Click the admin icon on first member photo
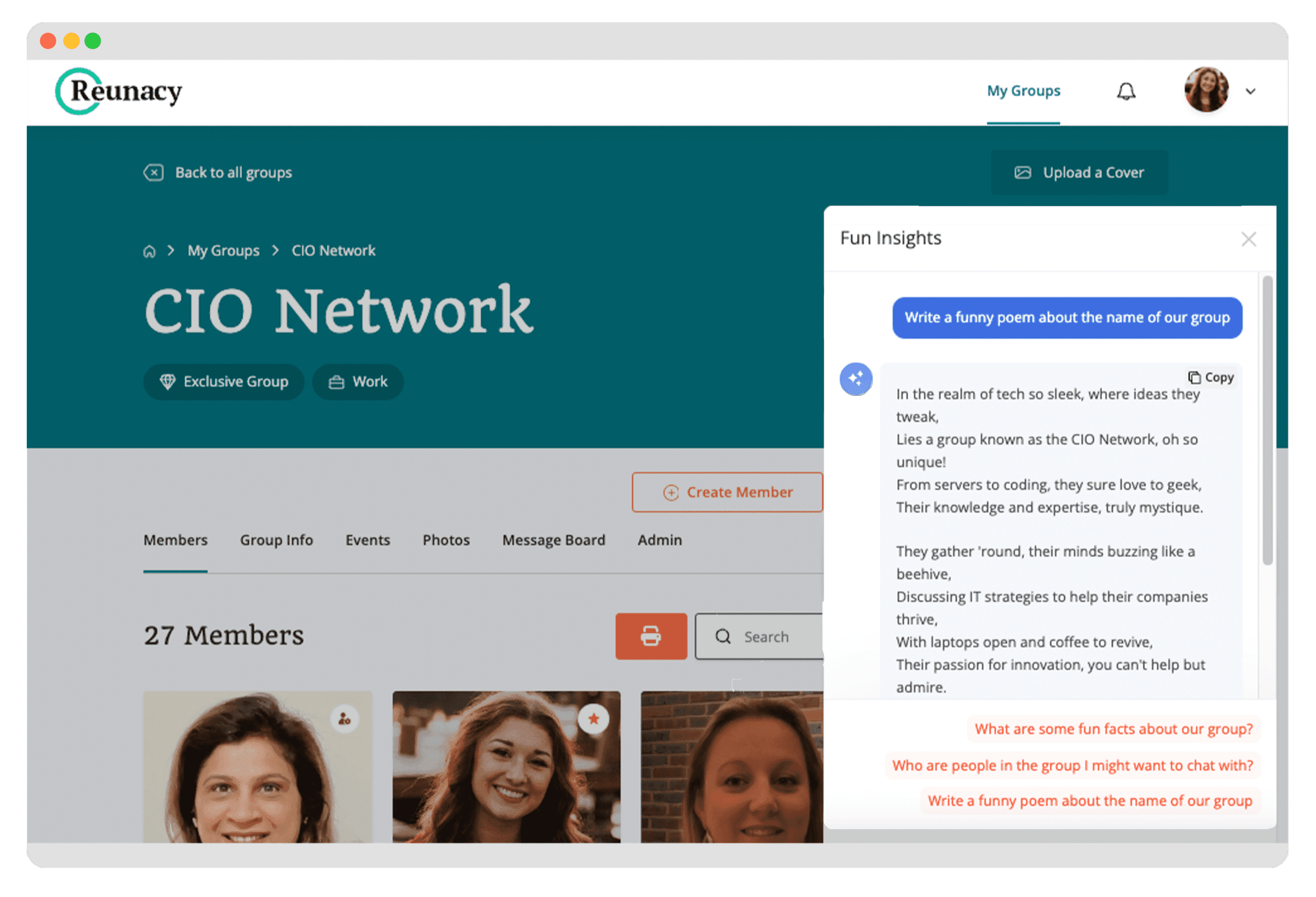Viewport: 1316px width, 897px height. click(x=344, y=719)
